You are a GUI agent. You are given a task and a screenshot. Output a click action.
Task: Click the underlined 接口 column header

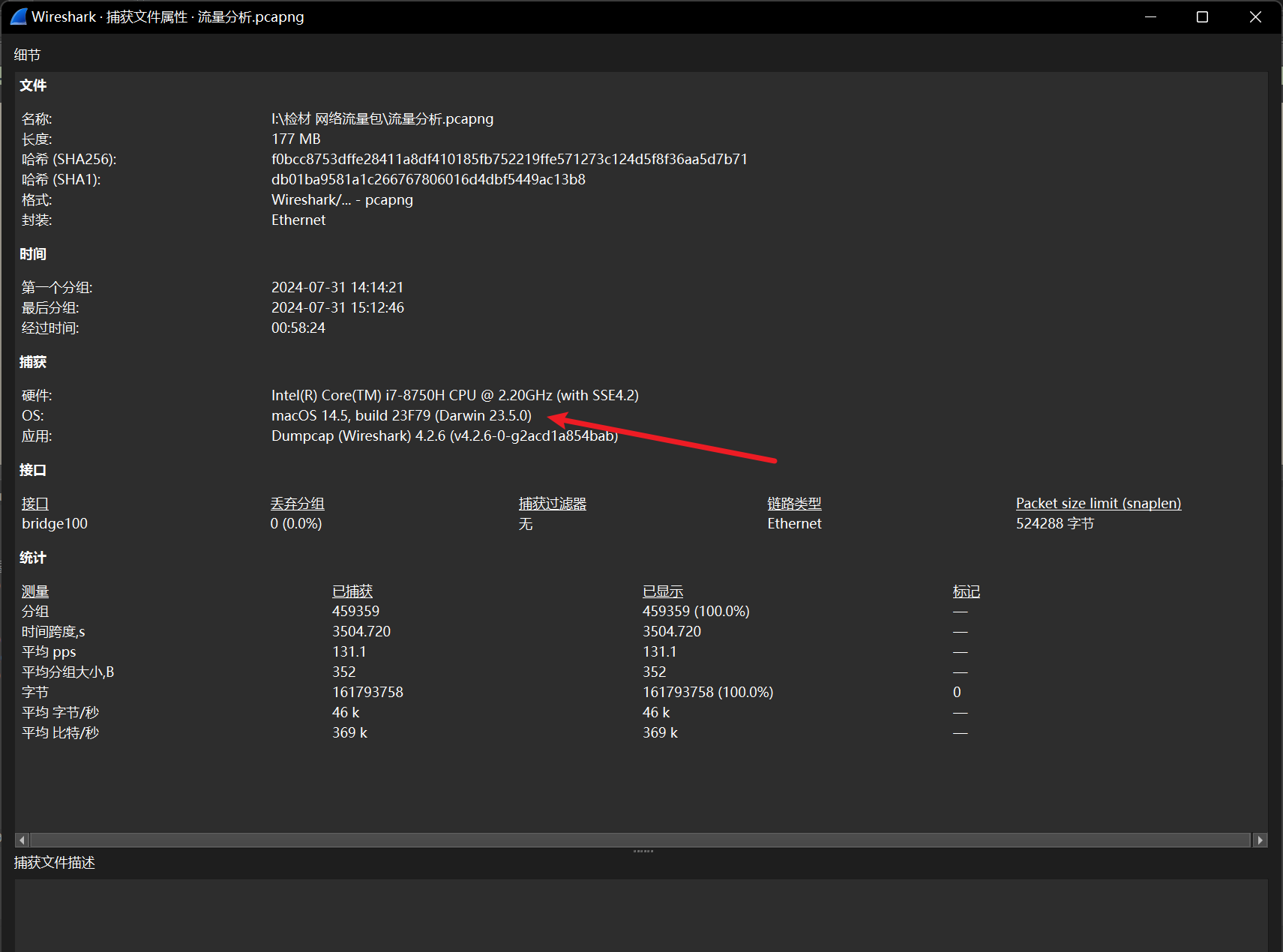(x=35, y=504)
